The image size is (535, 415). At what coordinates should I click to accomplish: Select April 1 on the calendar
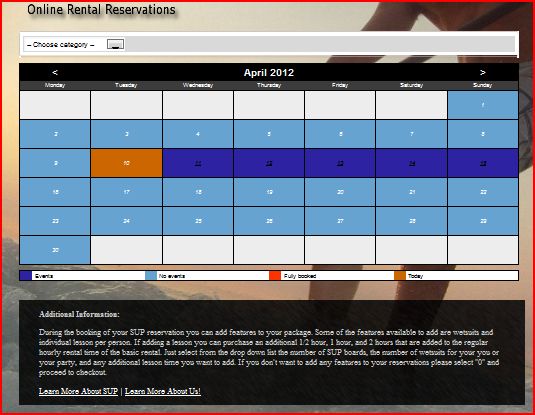[483, 105]
